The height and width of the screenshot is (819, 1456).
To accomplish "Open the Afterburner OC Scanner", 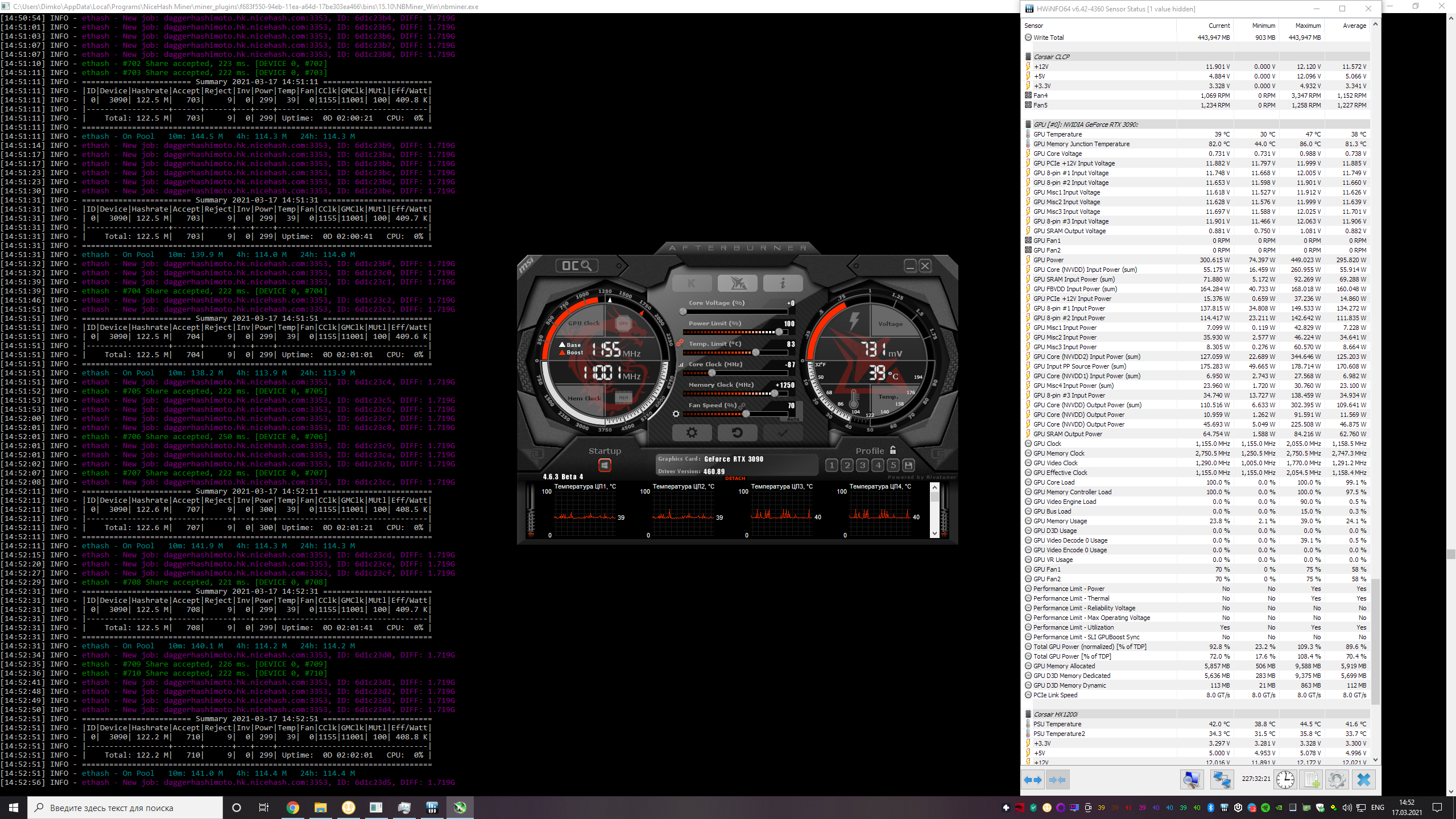I will (x=576, y=266).
